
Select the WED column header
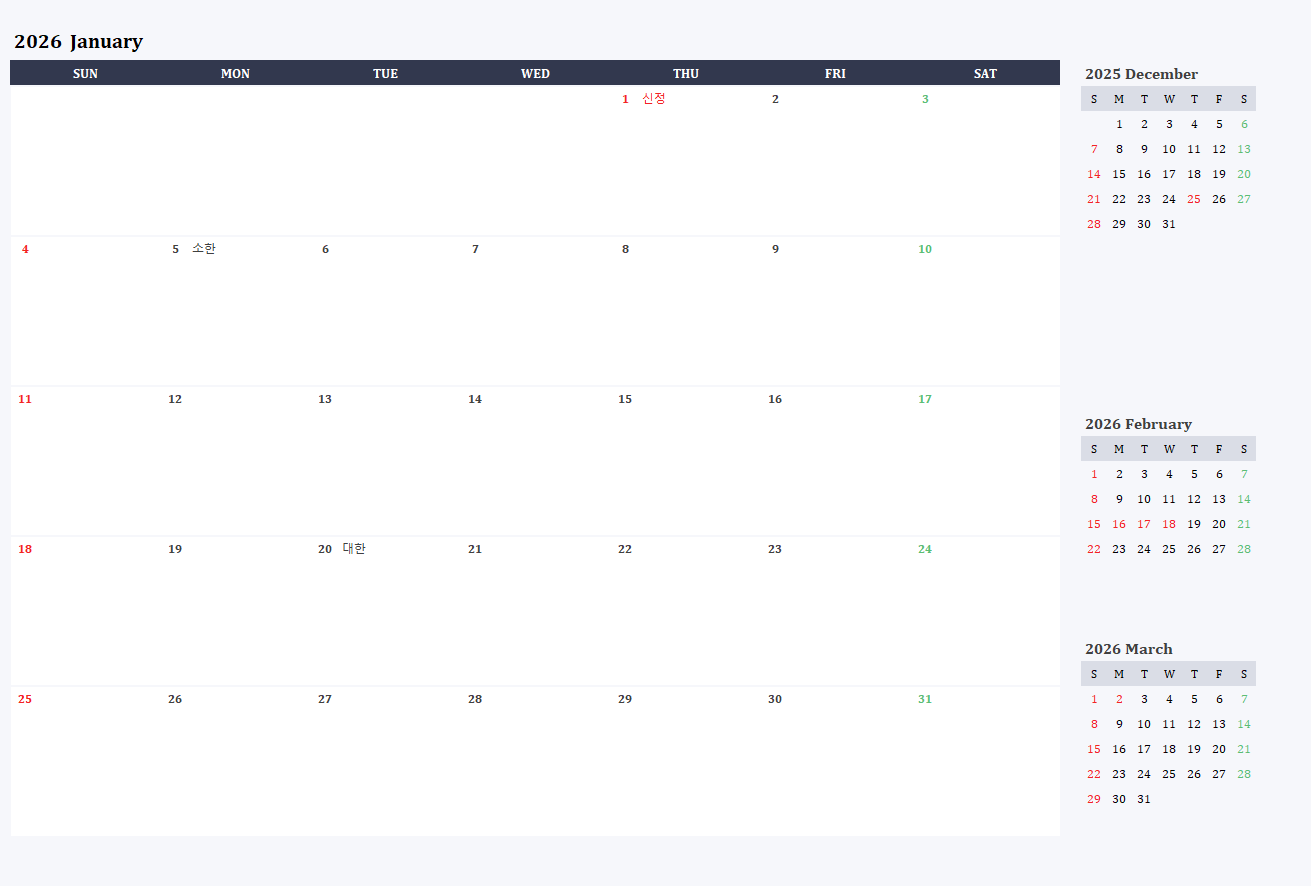pos(535,74)
